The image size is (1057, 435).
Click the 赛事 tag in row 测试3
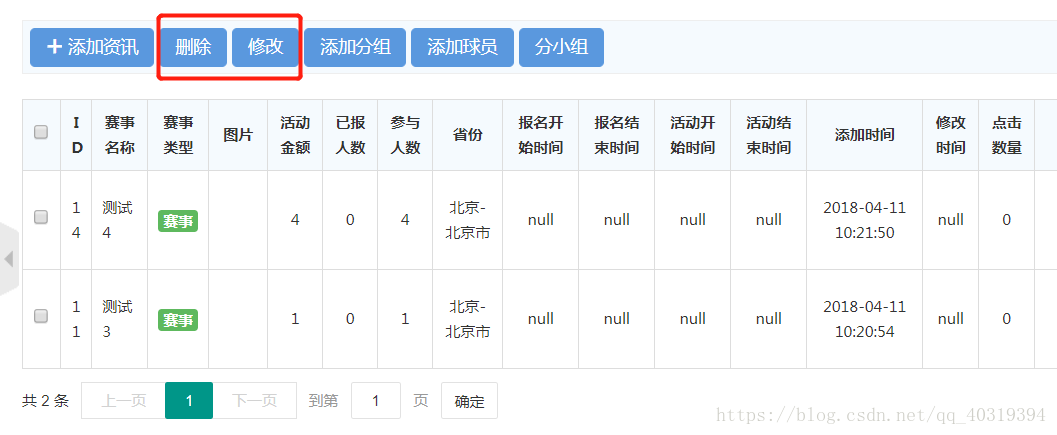tap(178, 320)
